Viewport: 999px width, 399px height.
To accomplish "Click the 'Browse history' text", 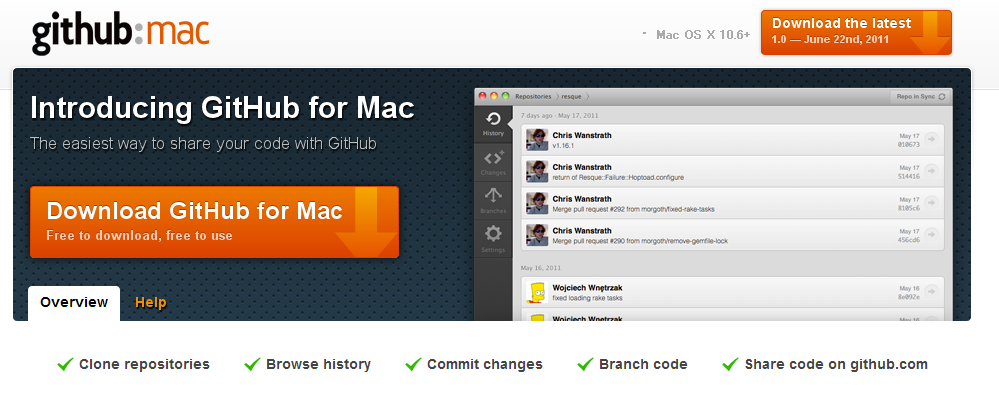I will [x=319, y=365].
